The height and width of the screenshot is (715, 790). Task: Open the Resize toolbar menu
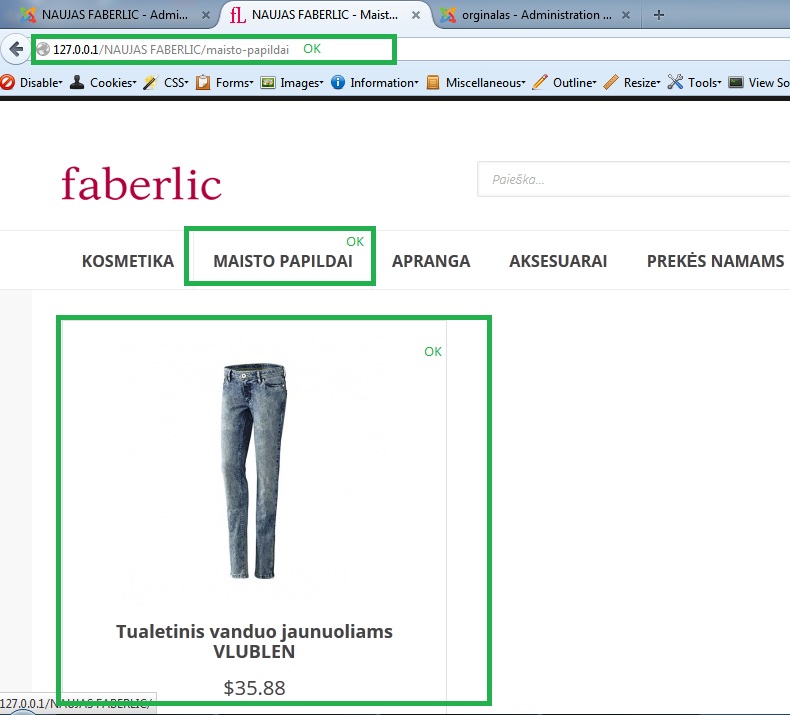(642, 83)
